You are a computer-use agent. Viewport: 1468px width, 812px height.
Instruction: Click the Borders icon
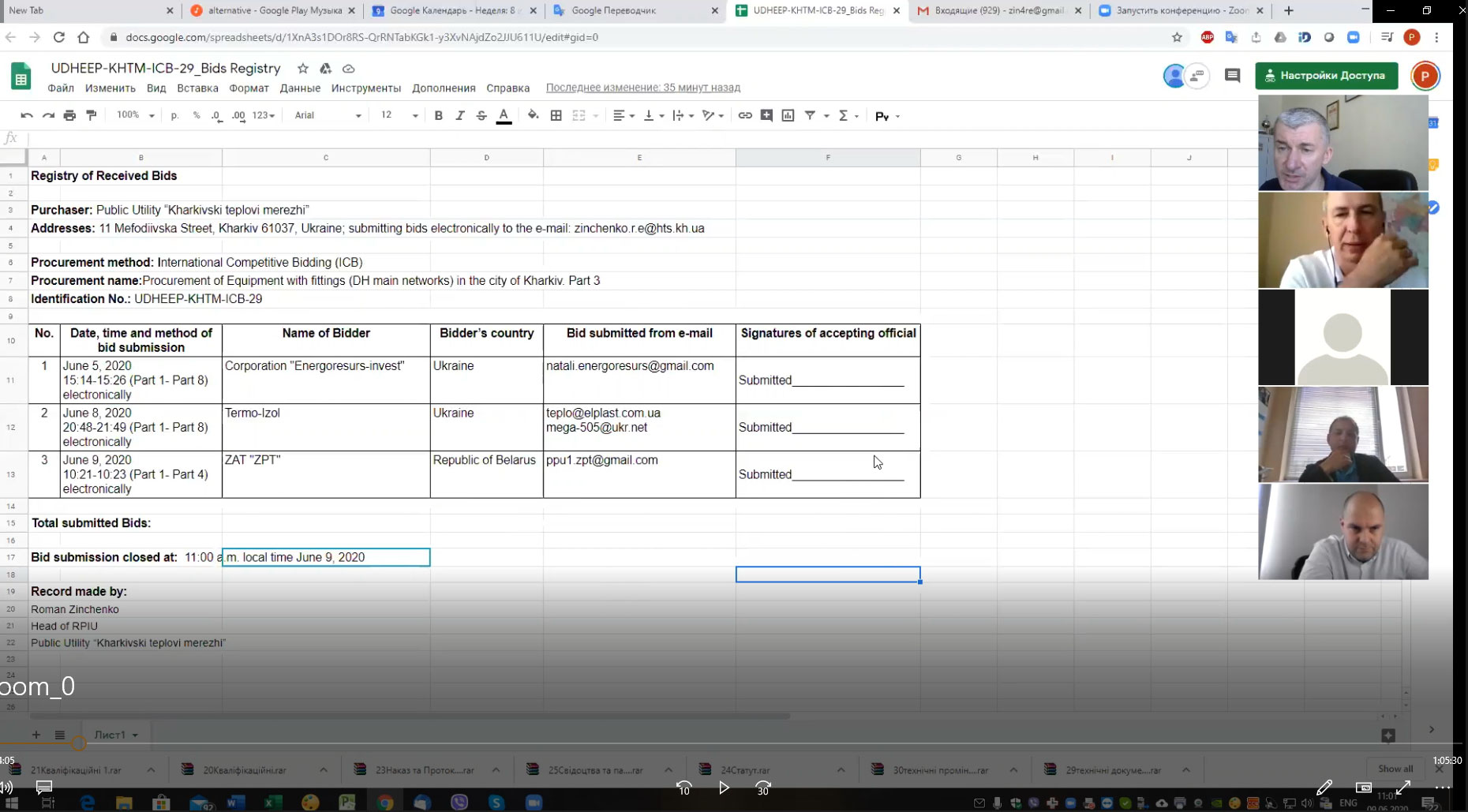click(556, 115)
